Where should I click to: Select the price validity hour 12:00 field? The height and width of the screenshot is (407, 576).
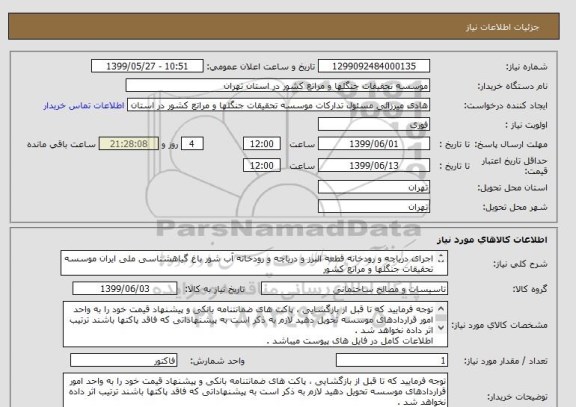coord(262,165)
